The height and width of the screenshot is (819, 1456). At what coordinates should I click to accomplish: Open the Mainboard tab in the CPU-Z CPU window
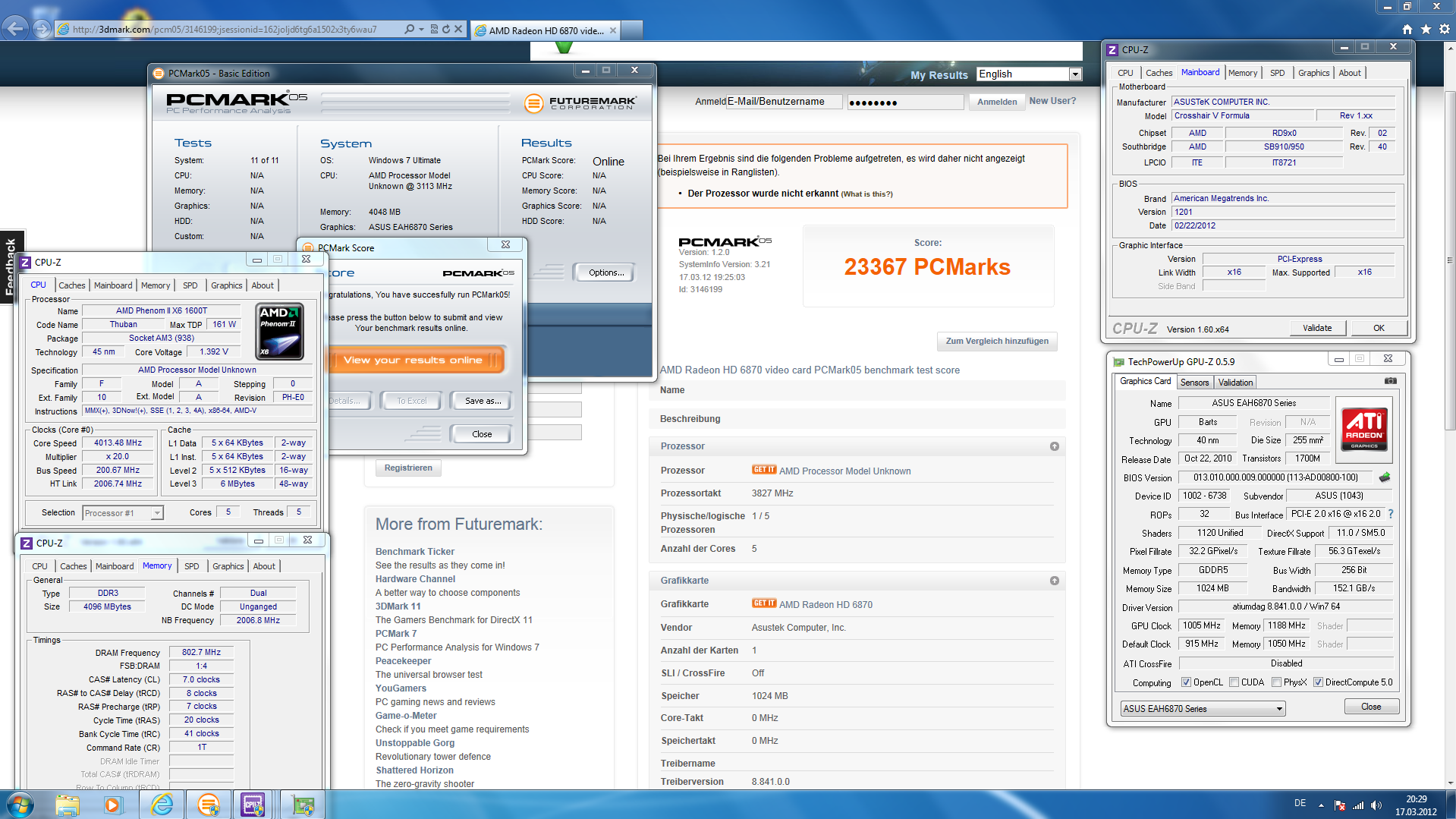pyautogui.click(x=113, y=285)
